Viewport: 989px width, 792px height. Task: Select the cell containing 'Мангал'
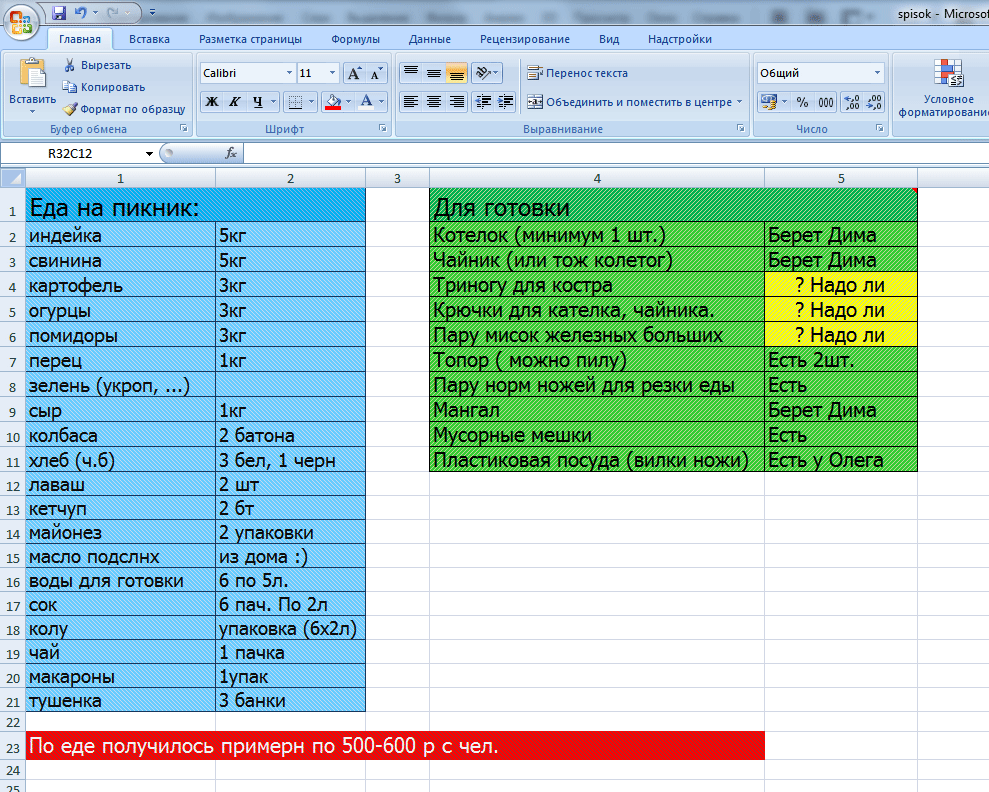(x=596, y=410)
